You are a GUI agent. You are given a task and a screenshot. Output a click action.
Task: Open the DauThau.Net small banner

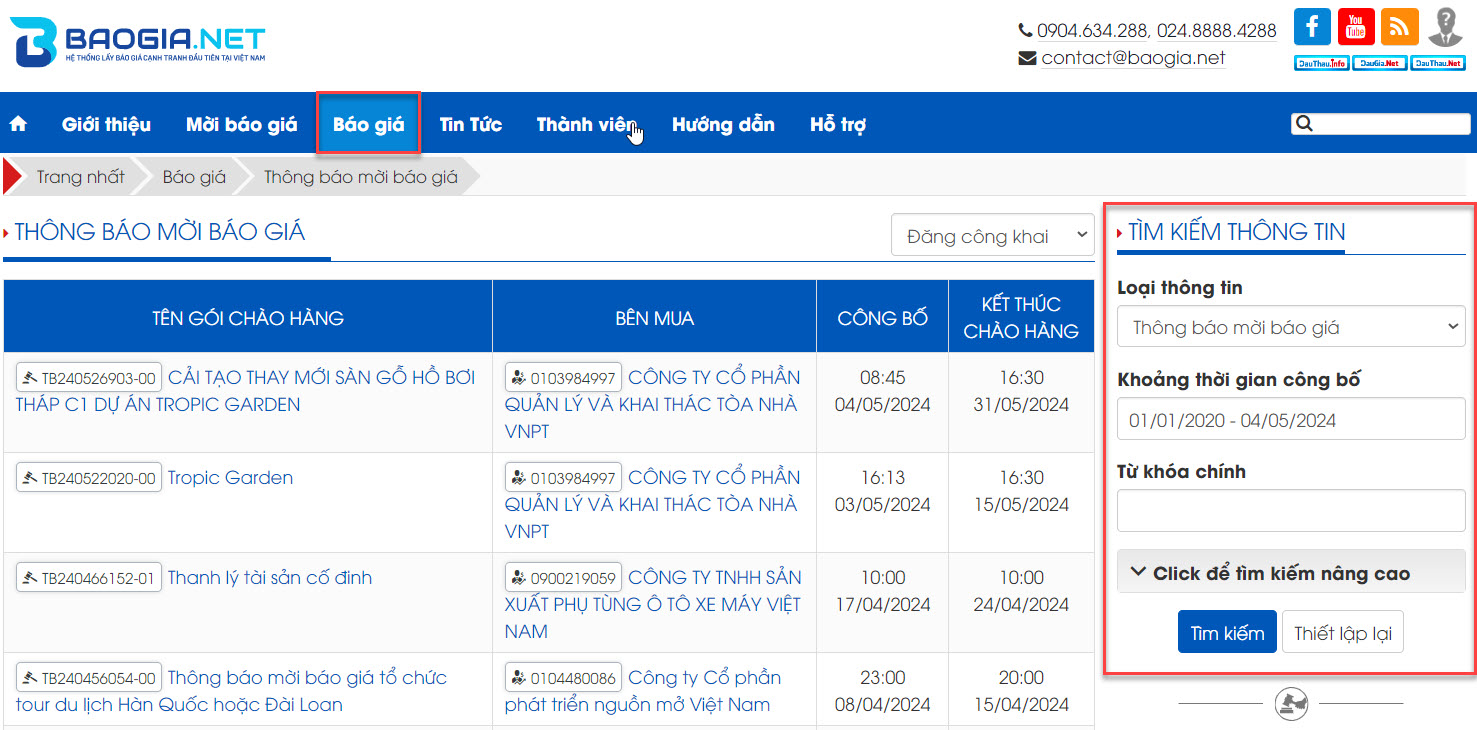[x=1437, y=63]
